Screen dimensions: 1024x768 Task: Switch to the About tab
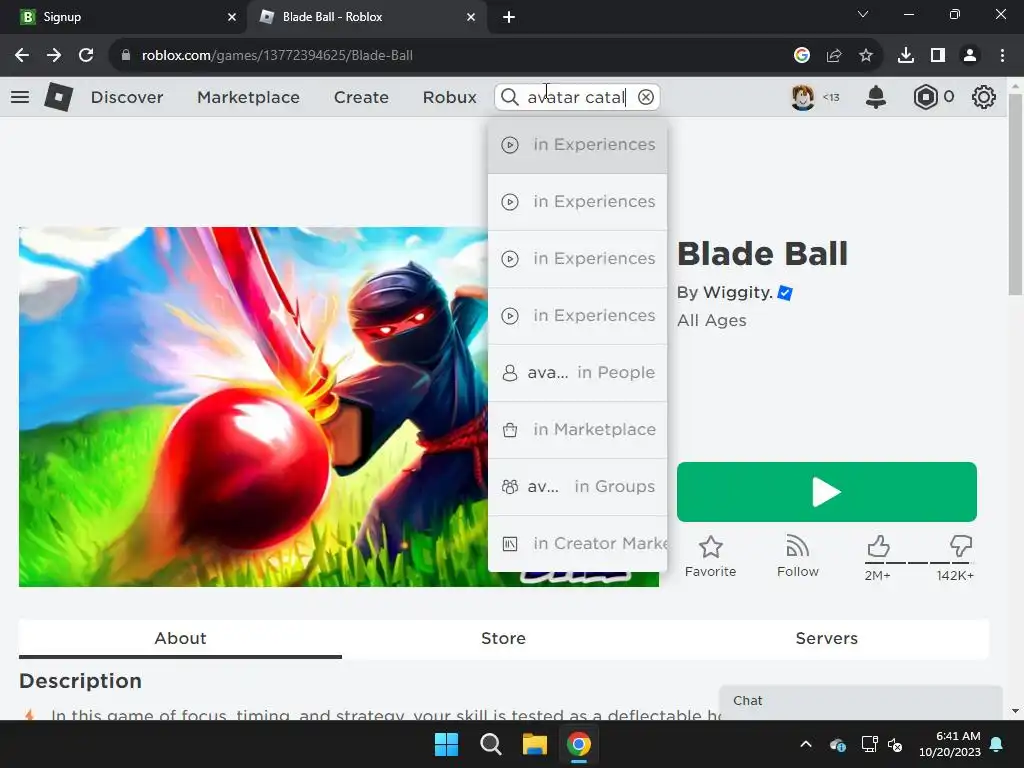click(180, 639)
